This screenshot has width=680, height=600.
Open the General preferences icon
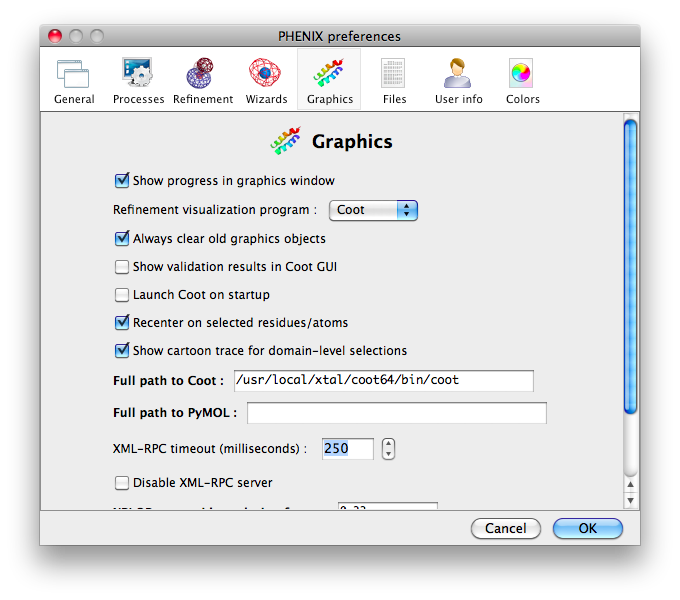[74, 80]
